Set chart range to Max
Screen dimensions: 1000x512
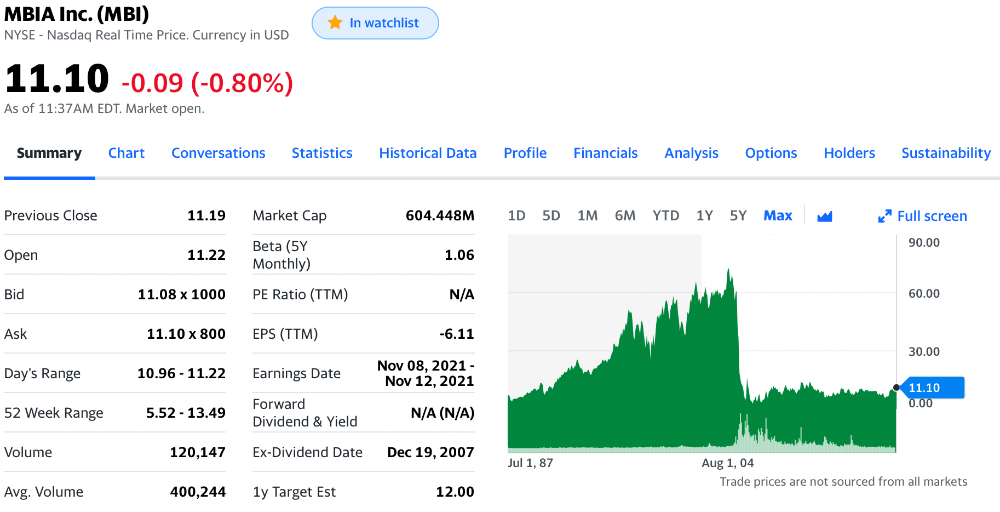point(777,216)
